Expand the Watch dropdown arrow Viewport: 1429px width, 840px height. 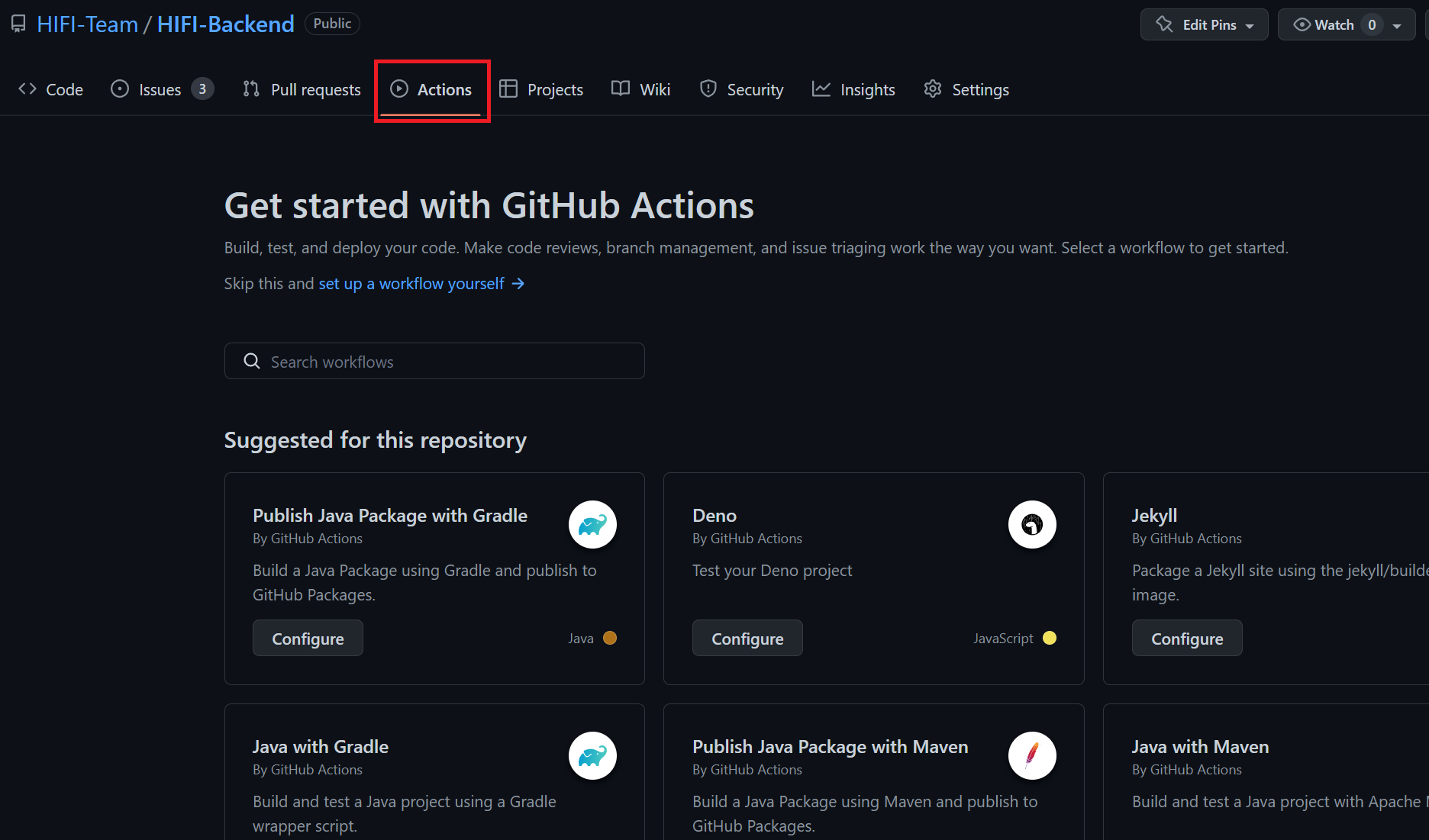coord(1397,25)
